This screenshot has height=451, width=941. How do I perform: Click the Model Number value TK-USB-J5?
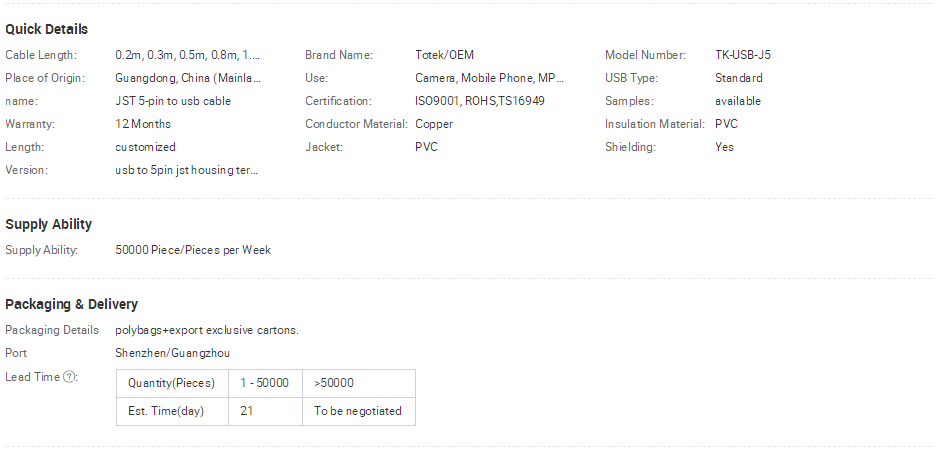point(743,55)
